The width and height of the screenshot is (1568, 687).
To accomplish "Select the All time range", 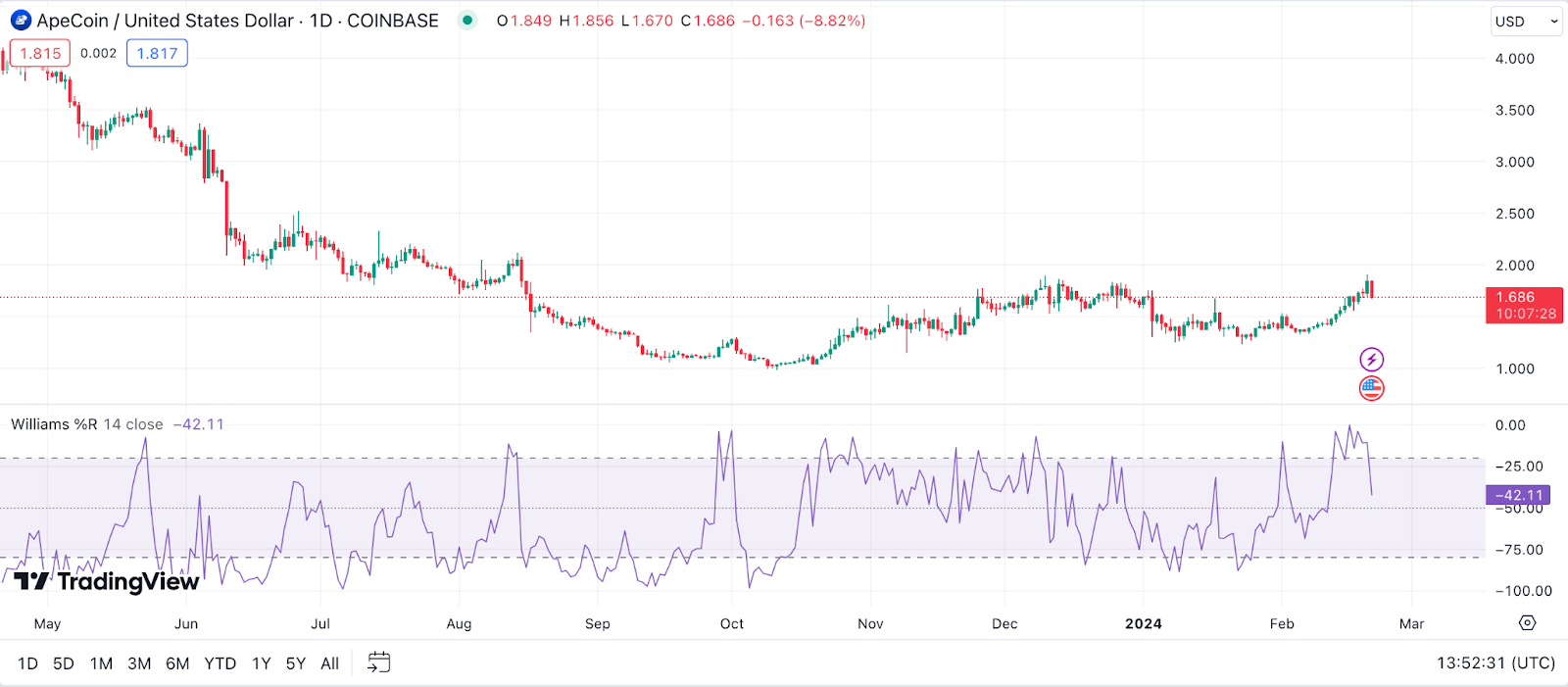I will tap(330, 663).
